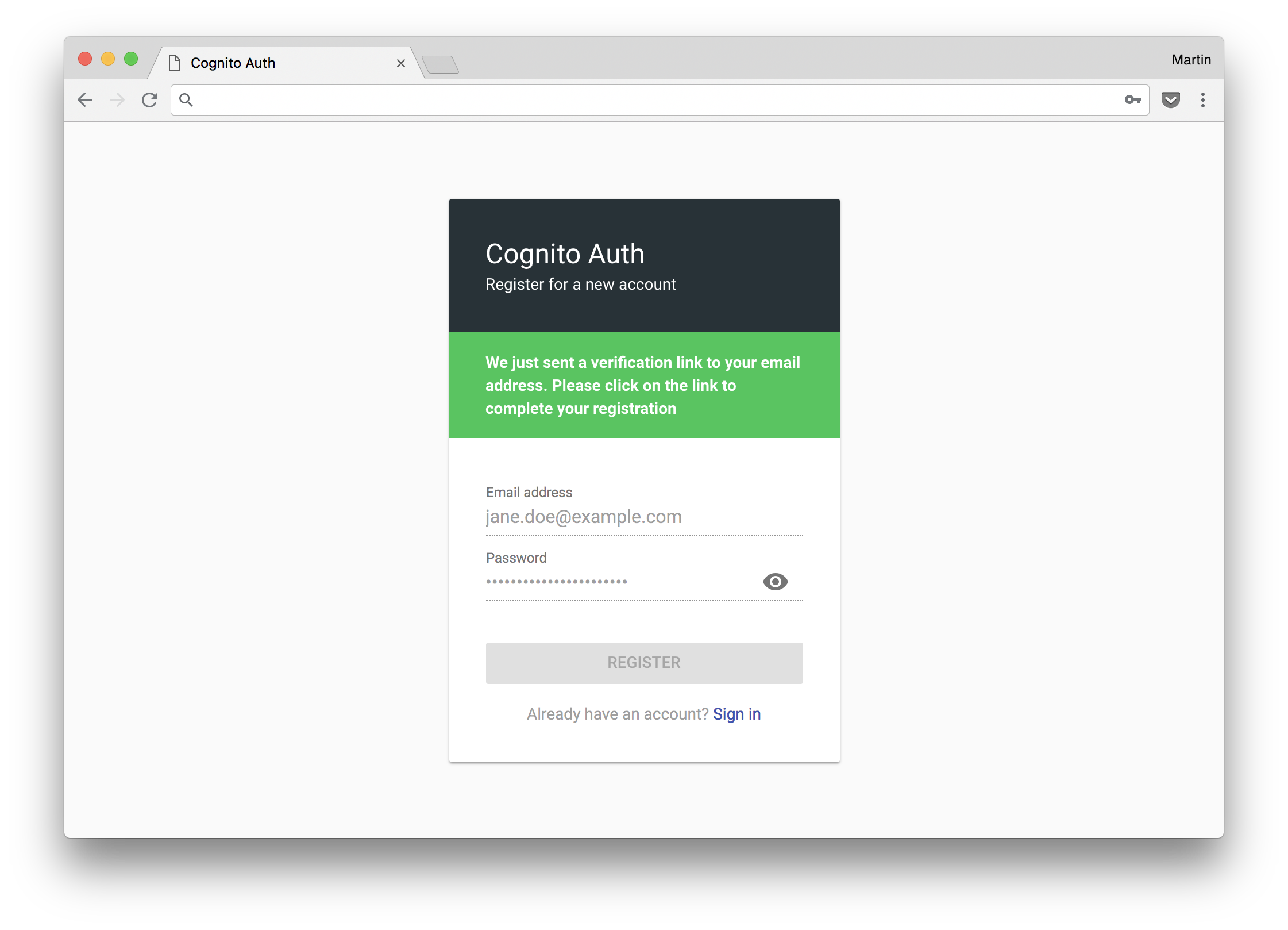Follow the Sign in link

coord(736,714)
